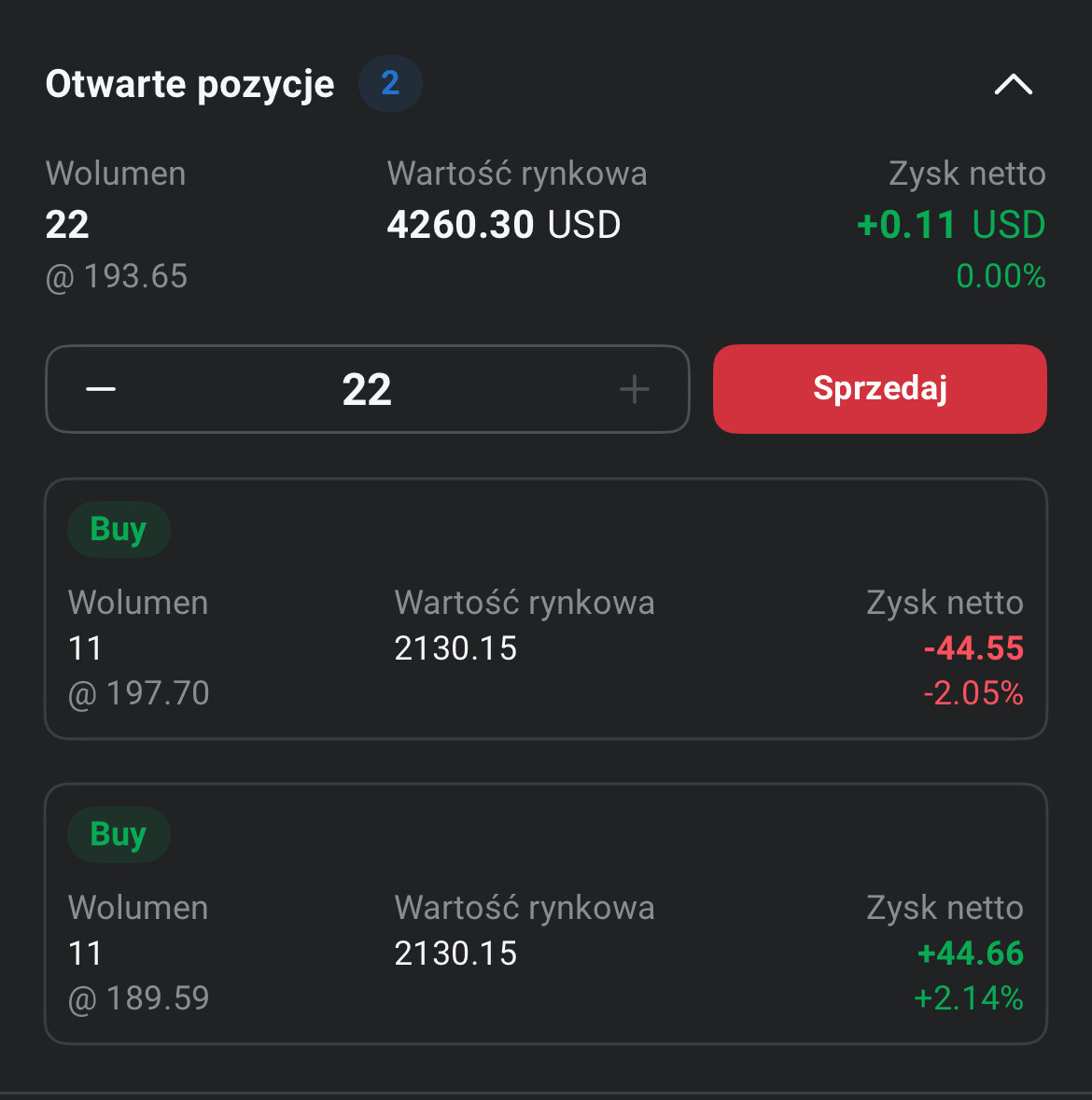Click the 2130.15 value in the 197.70 position
The image size is (1092, 1100).
click(x=455, y=648)
